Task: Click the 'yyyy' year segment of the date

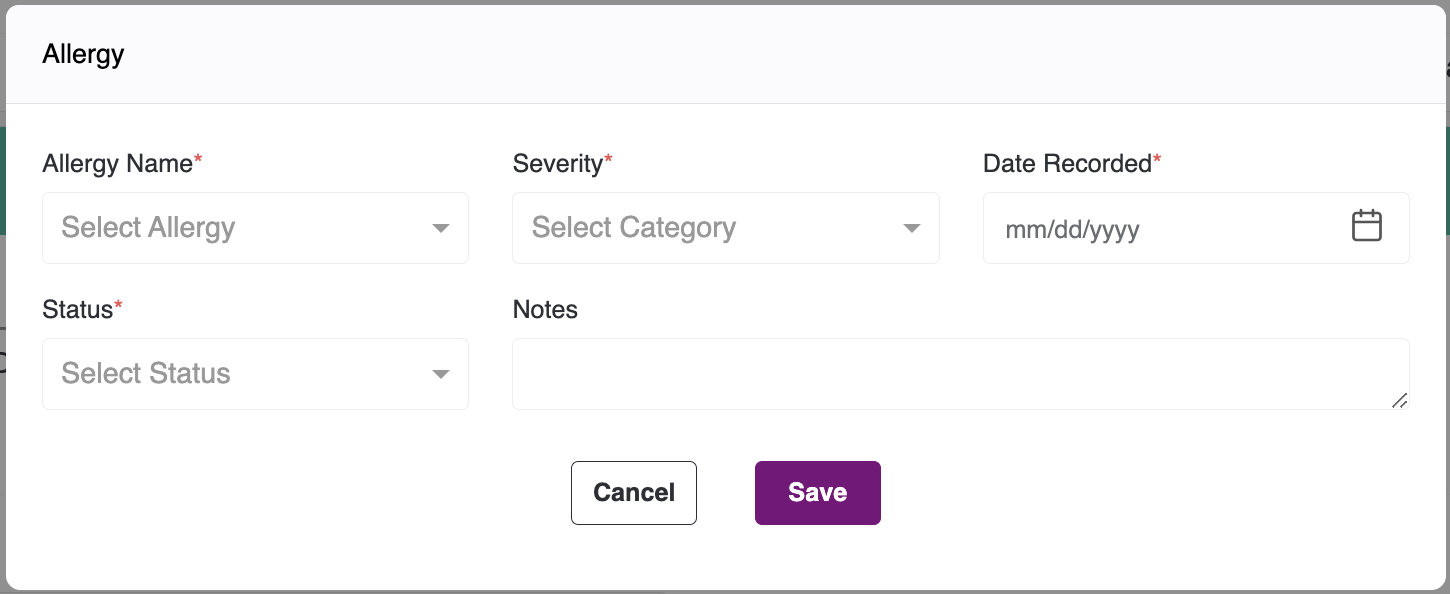Action: click(1114, 230)
